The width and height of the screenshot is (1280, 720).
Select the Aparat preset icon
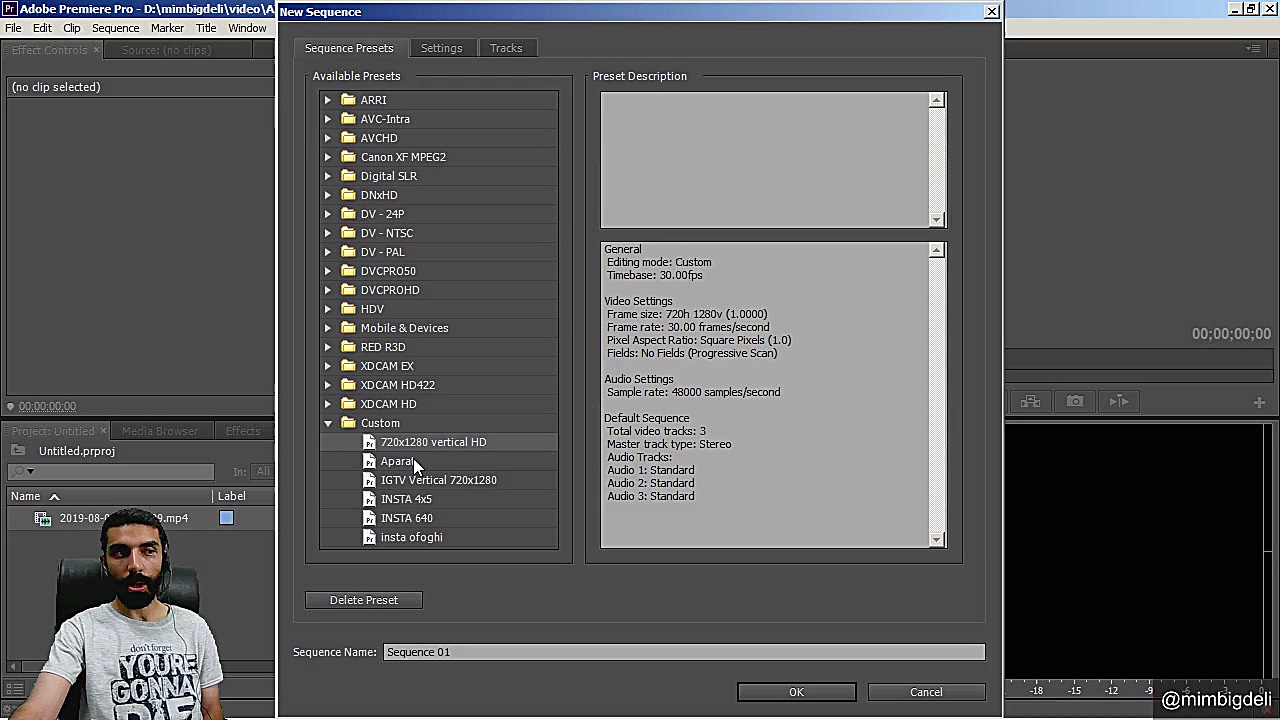[x=370, y=461]
